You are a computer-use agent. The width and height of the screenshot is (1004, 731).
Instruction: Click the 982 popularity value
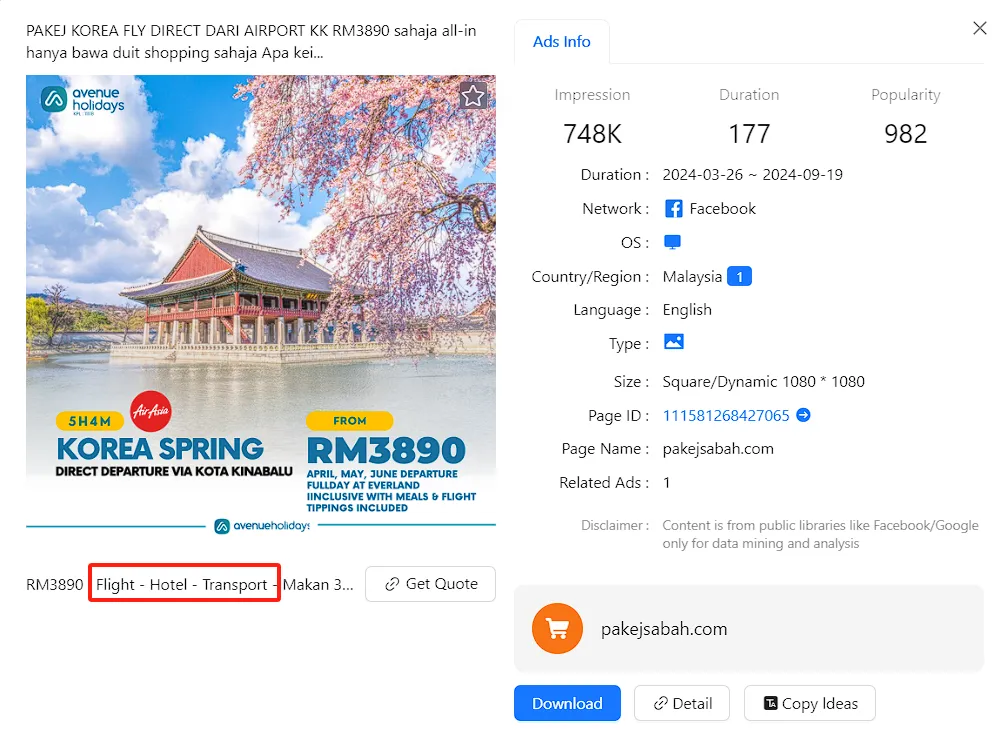905,134
